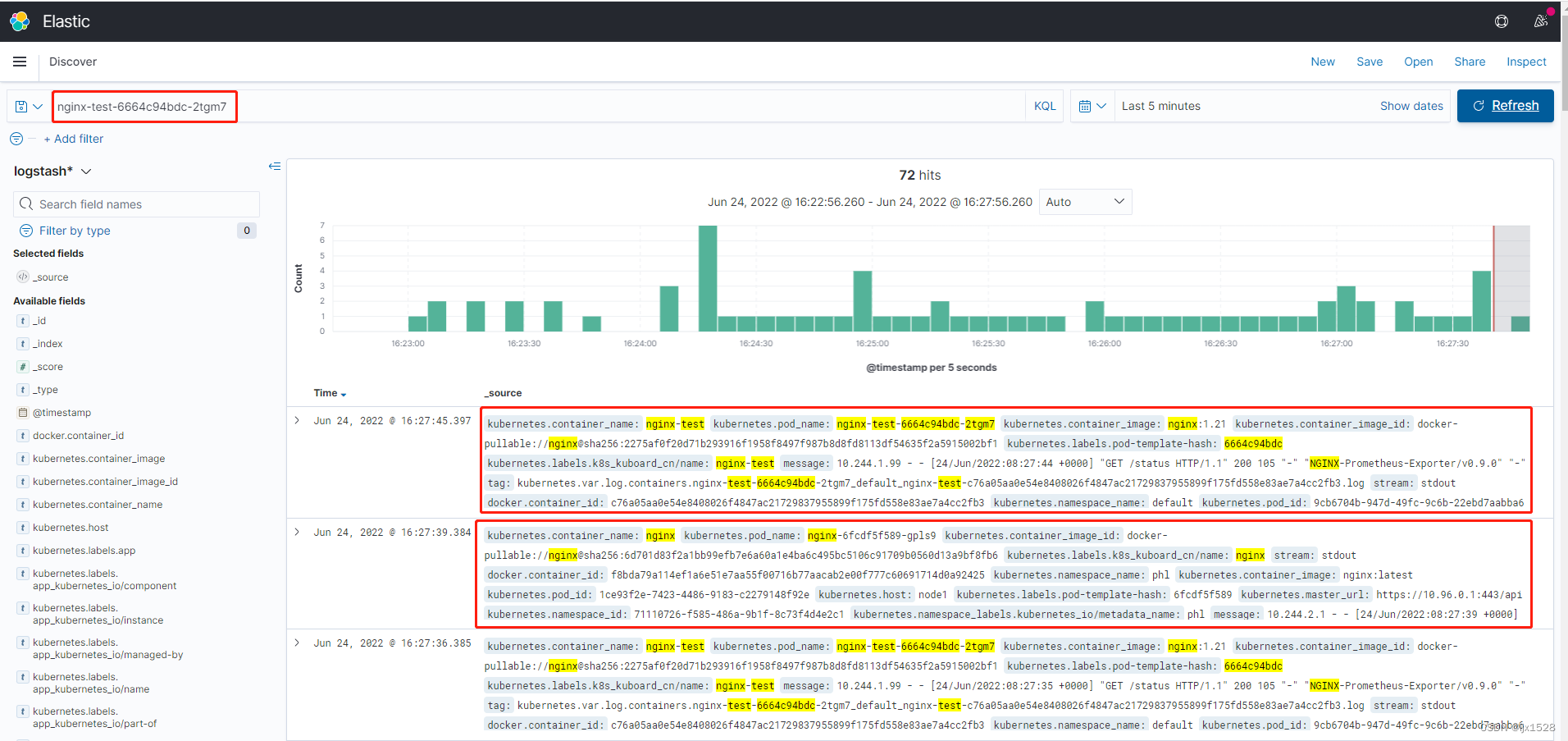Screen dimensions: 1568x741
Task: Click the @timestamp date type icon
Action: click(23, 413)
